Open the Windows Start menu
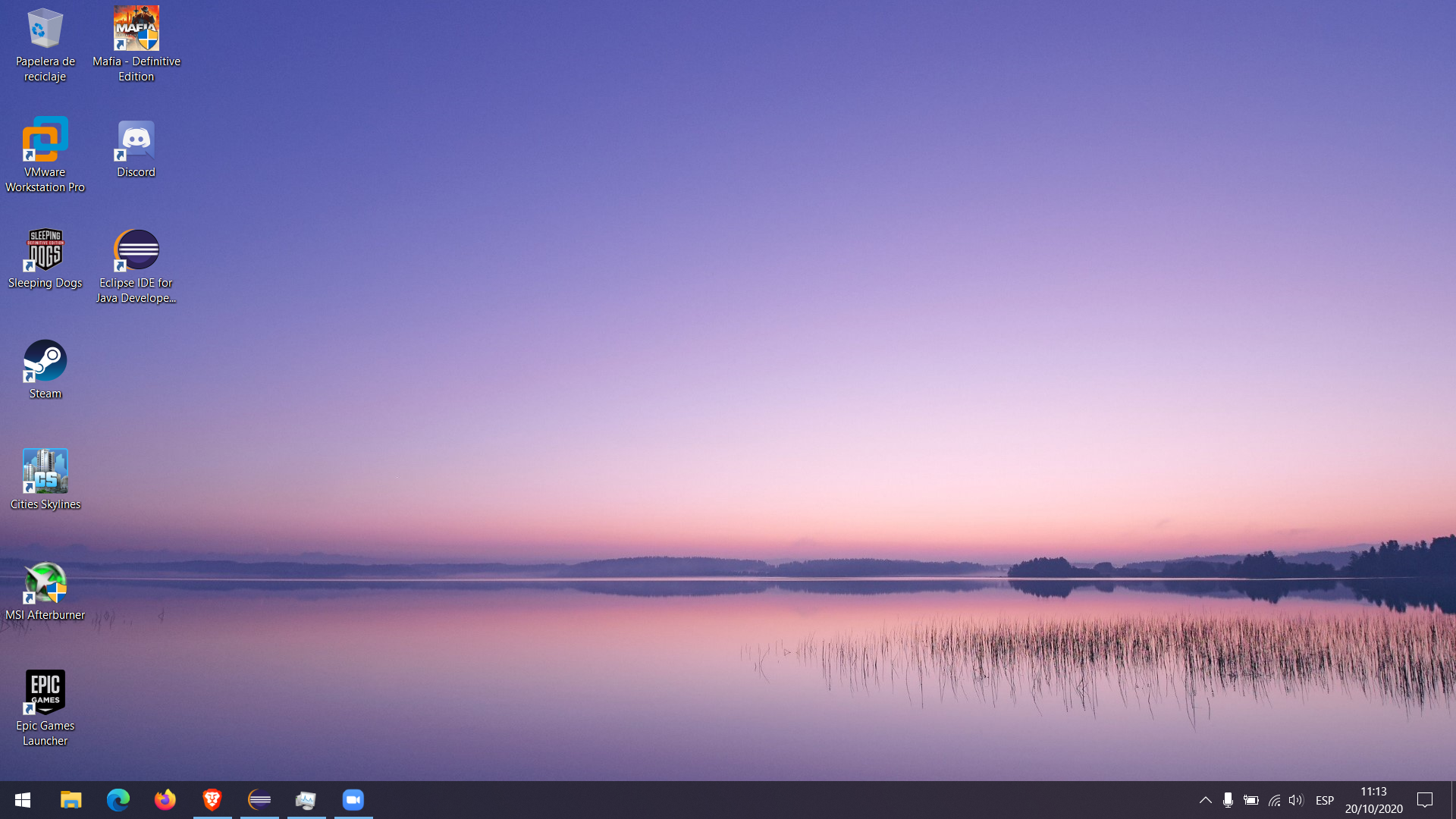This screenshot has width=1456, height=819. pyautogui.click(x=23, y=800)
